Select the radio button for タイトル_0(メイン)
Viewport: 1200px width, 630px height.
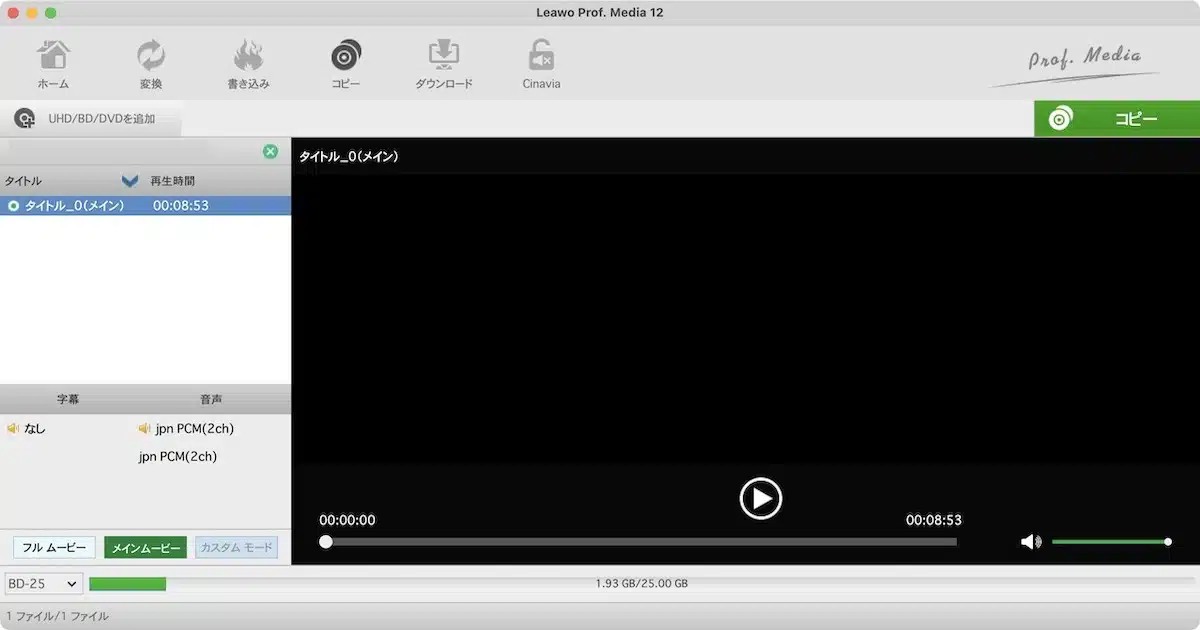(x=13, y=205)
